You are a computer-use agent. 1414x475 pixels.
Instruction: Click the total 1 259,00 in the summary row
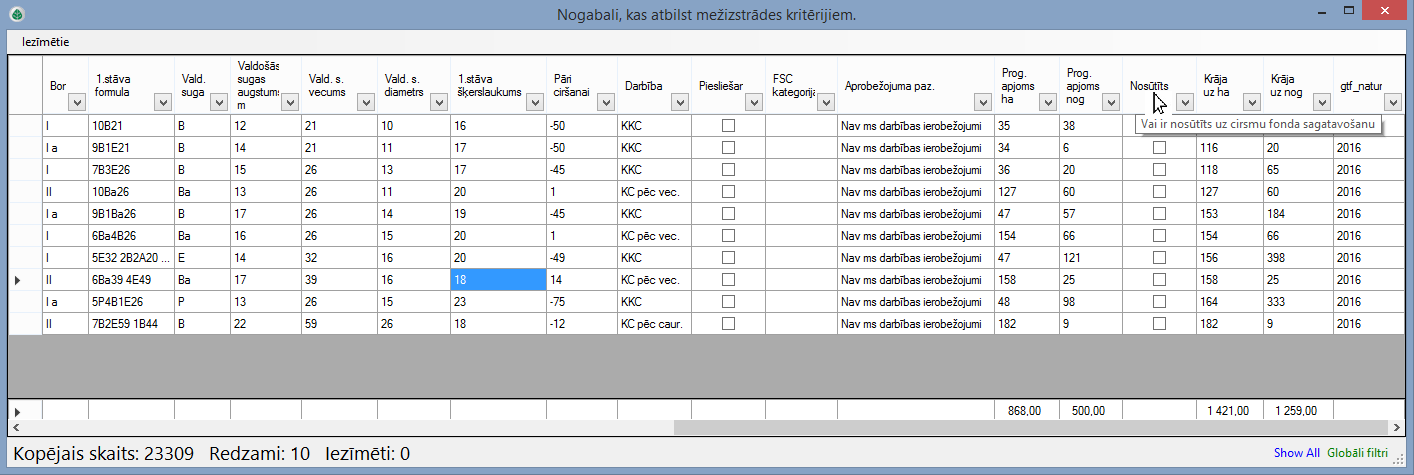pyautogui.click(x=1297, y=410)
